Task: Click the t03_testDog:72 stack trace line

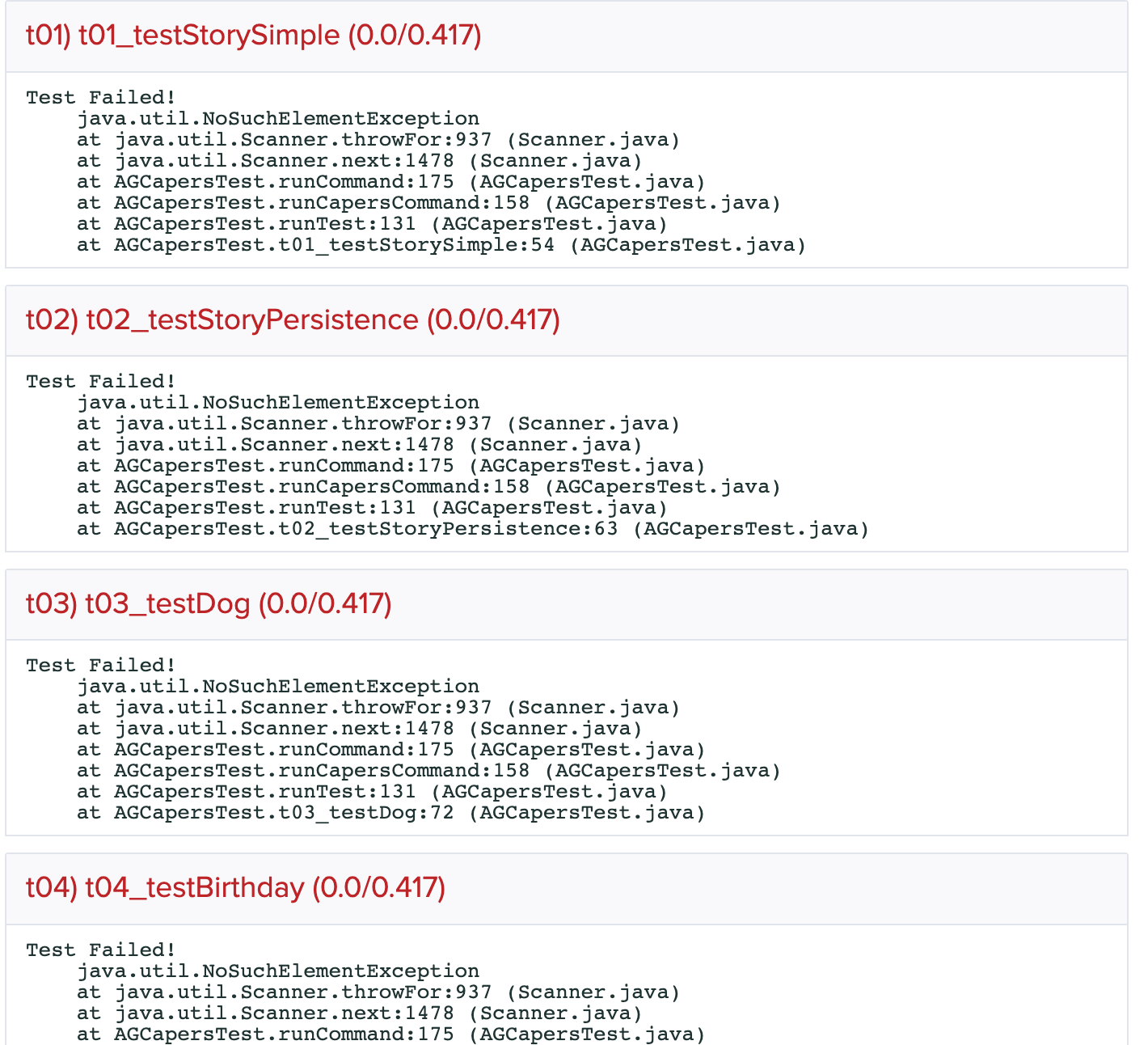Action: point(391,813)
